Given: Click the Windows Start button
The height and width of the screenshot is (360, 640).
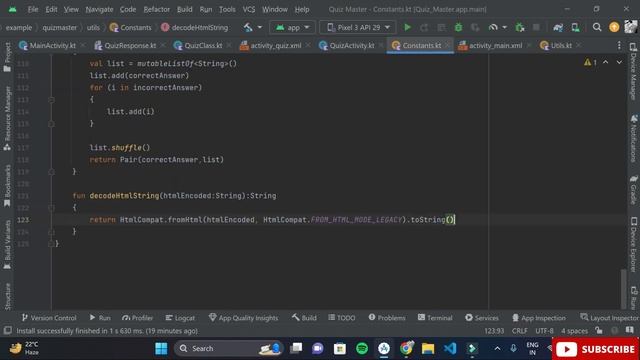Looking at the screenshot, I should (161, 348).
